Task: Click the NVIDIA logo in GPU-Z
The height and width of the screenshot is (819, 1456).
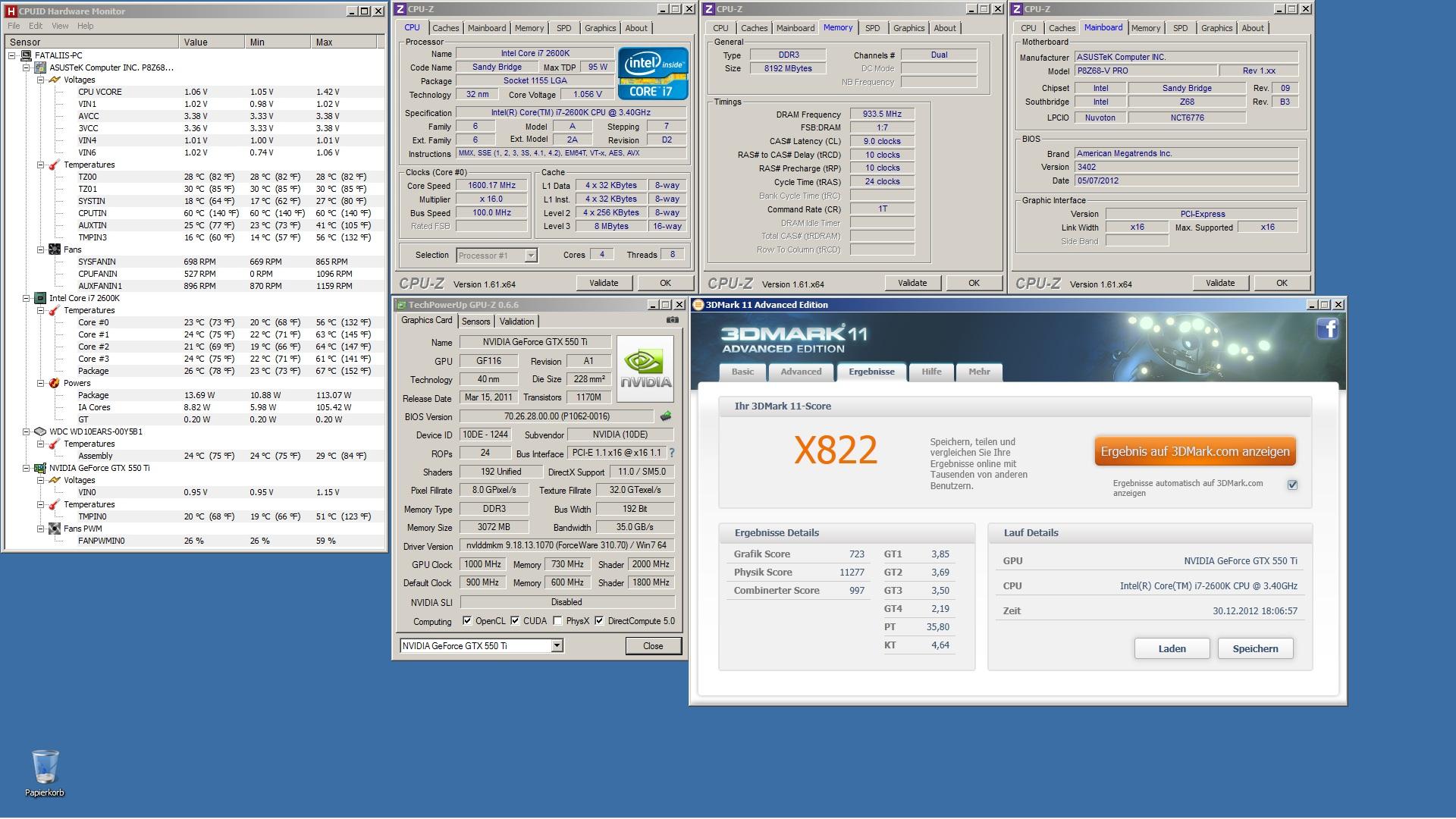Action: [645, 369]
